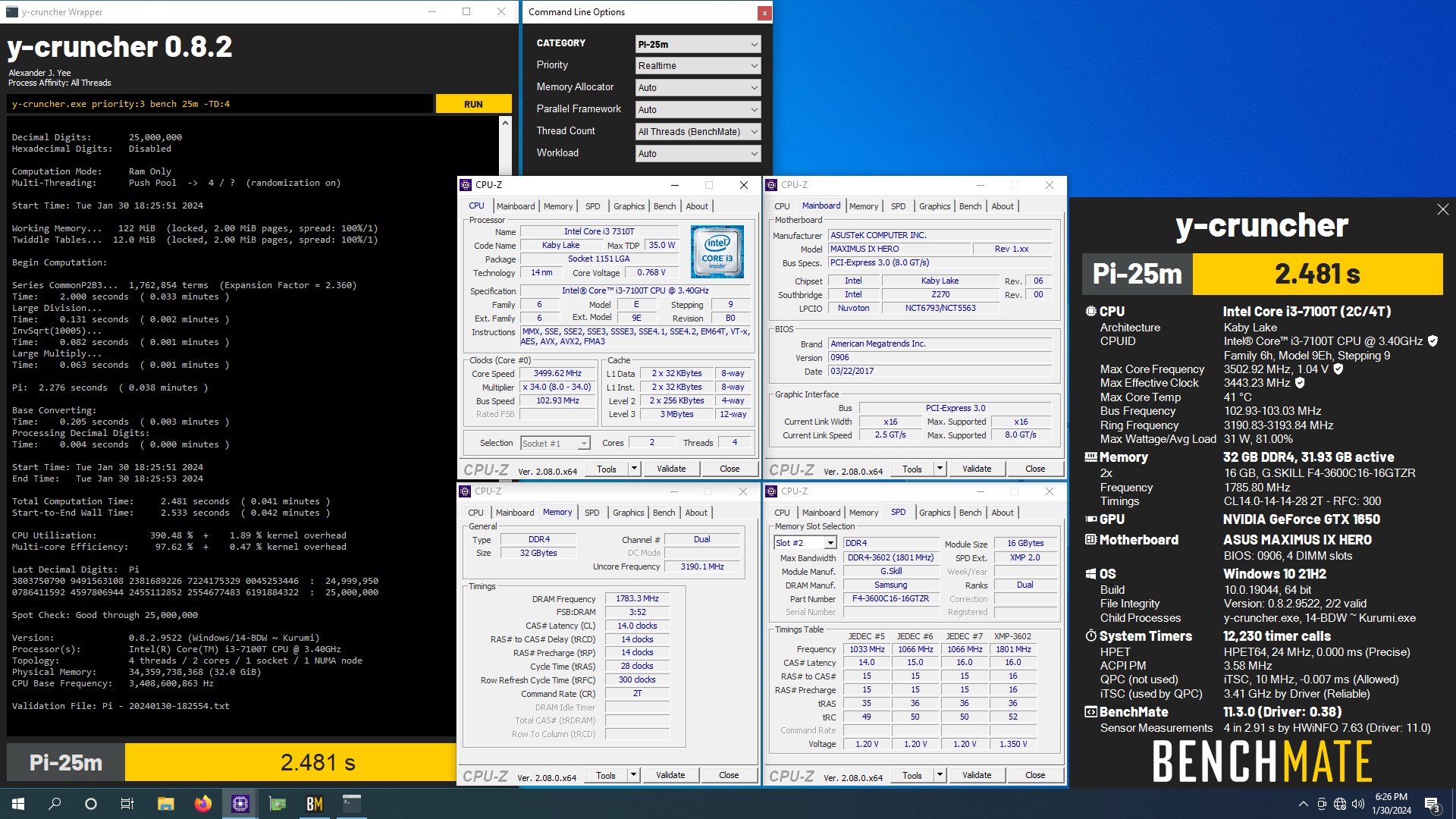Click Validate in CPU-Z Memory window
The height and width of the screenshot is (819, 1456).
(670, 776)
